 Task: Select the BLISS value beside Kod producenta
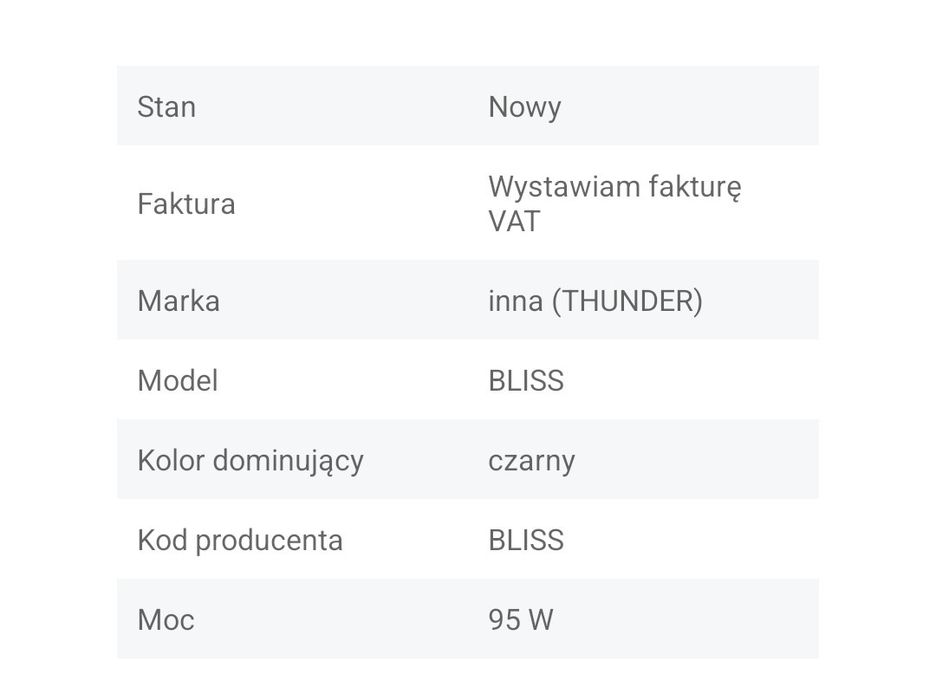point(526,540)
